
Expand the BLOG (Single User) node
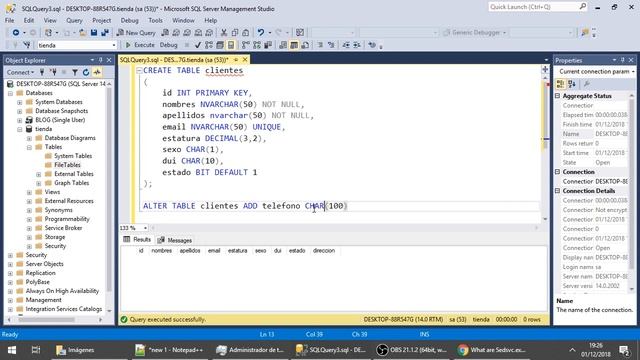20,120
